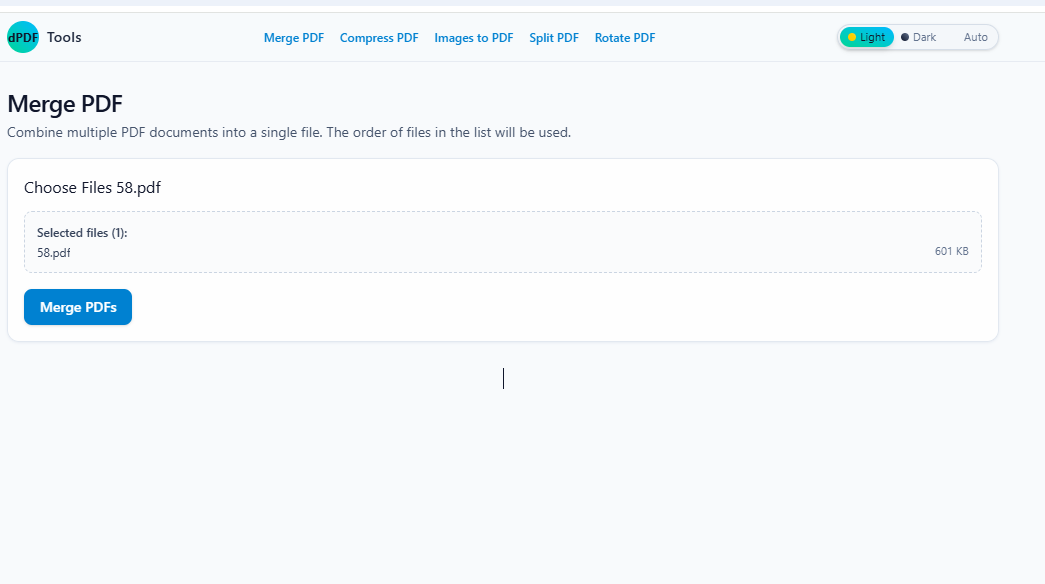Click the yellow Light theme dot icon
The height and width of the screenshot is (584, 1045).
(853, 37)
